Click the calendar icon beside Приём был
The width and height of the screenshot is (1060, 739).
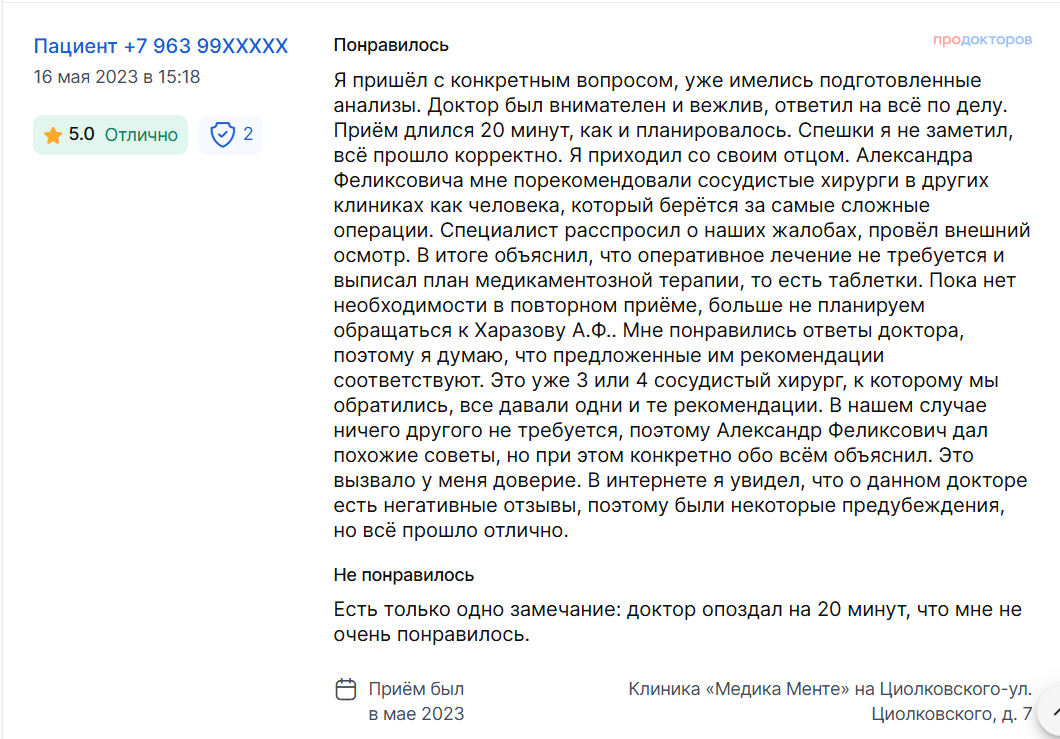345,689
